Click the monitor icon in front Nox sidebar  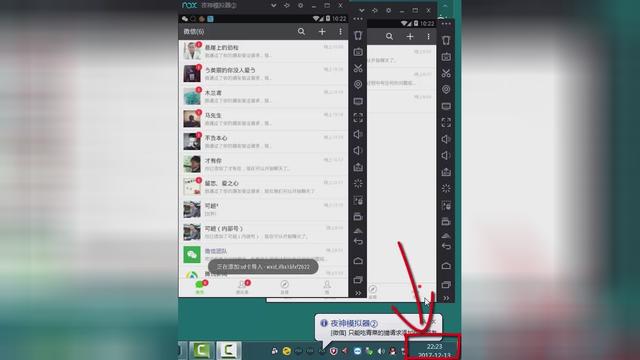tap(358, 101)
